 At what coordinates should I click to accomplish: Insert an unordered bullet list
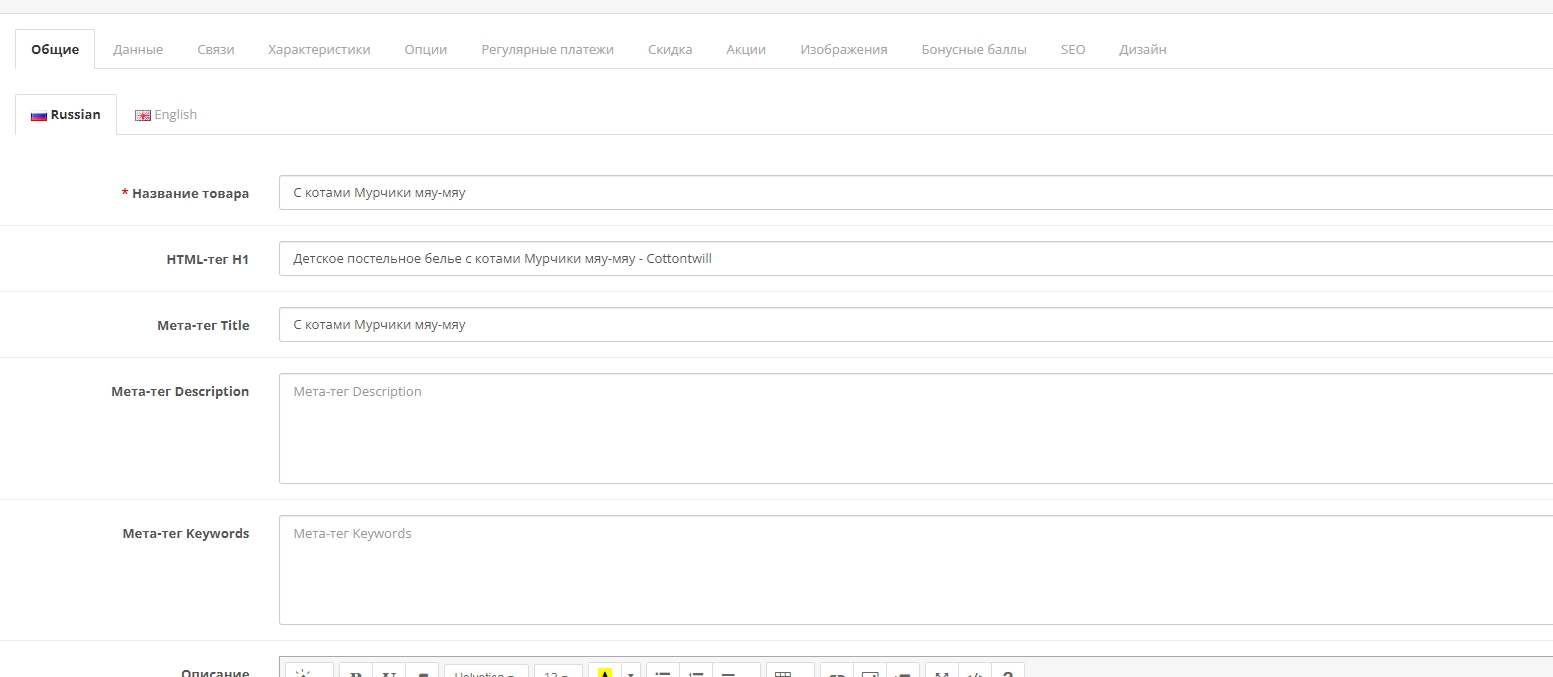(663, 673)
